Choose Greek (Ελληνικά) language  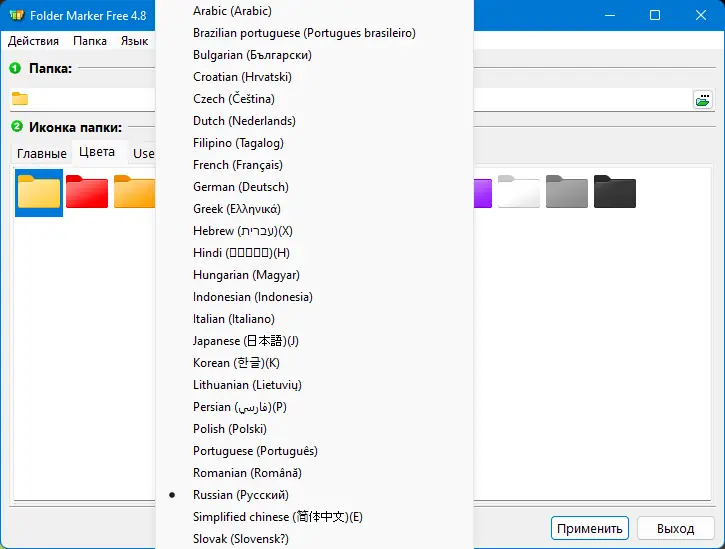[314, 209]
